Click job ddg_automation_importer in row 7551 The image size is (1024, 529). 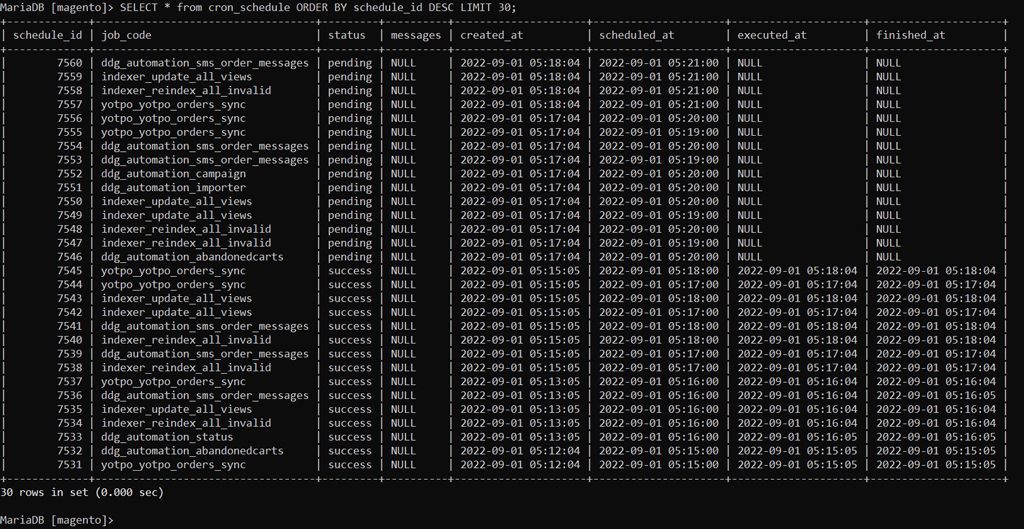pos(174,187)
